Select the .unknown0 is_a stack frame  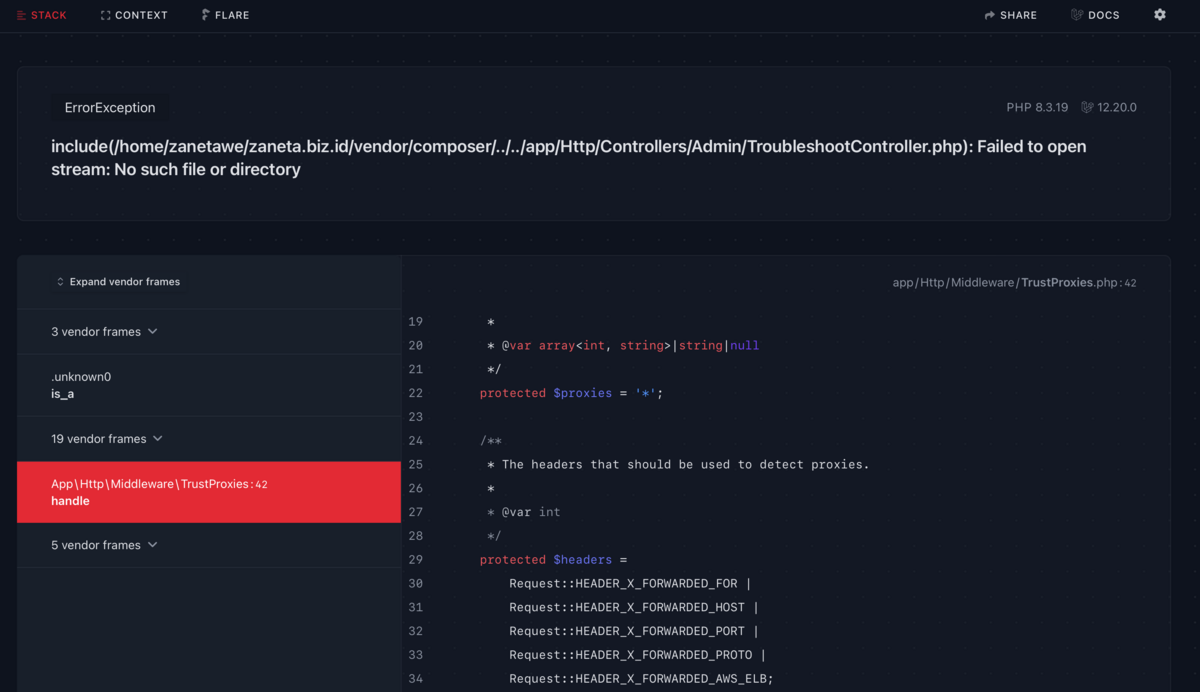point(208,385)
